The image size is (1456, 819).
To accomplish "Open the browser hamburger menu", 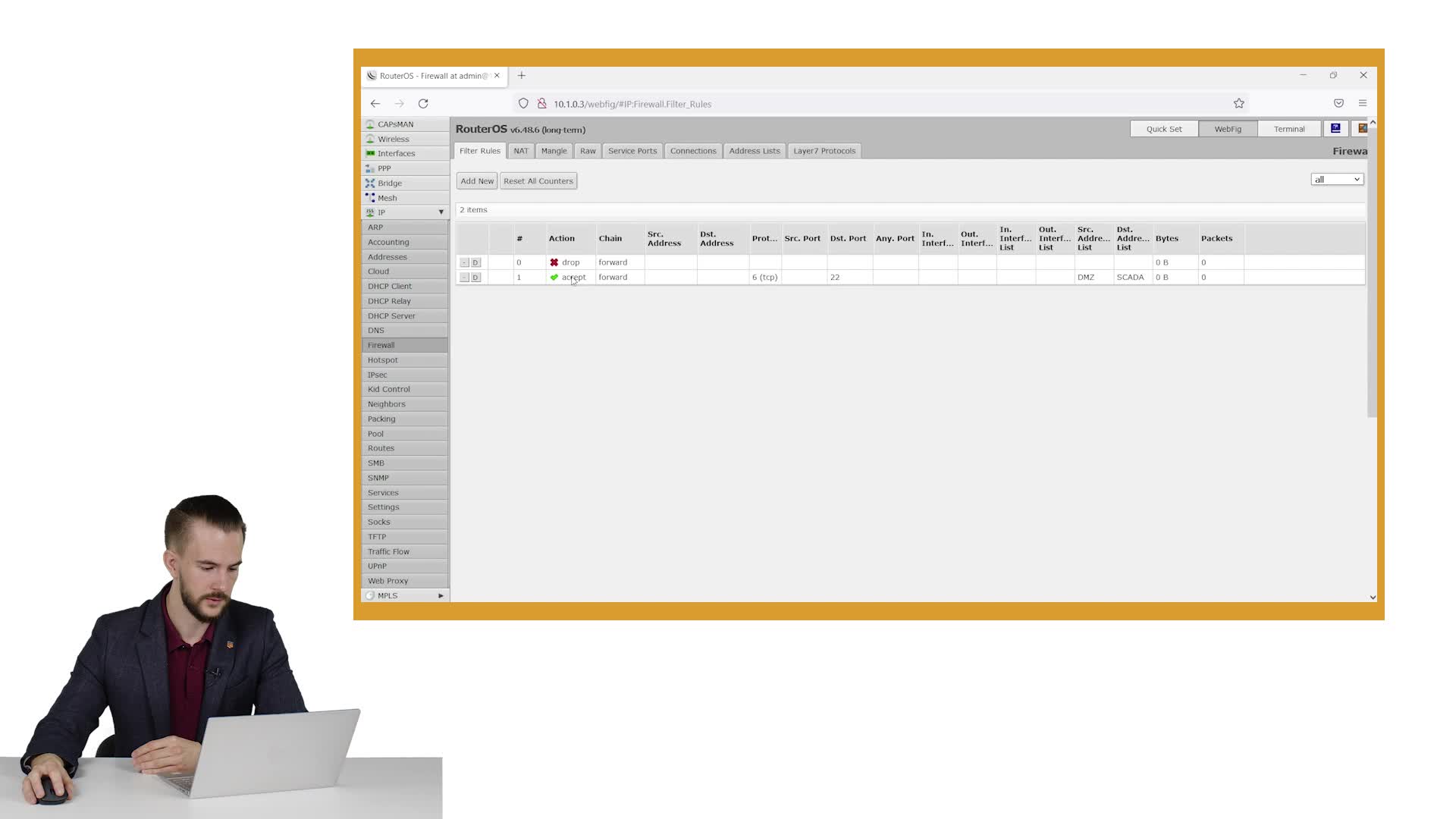I will pos(1363,104).
